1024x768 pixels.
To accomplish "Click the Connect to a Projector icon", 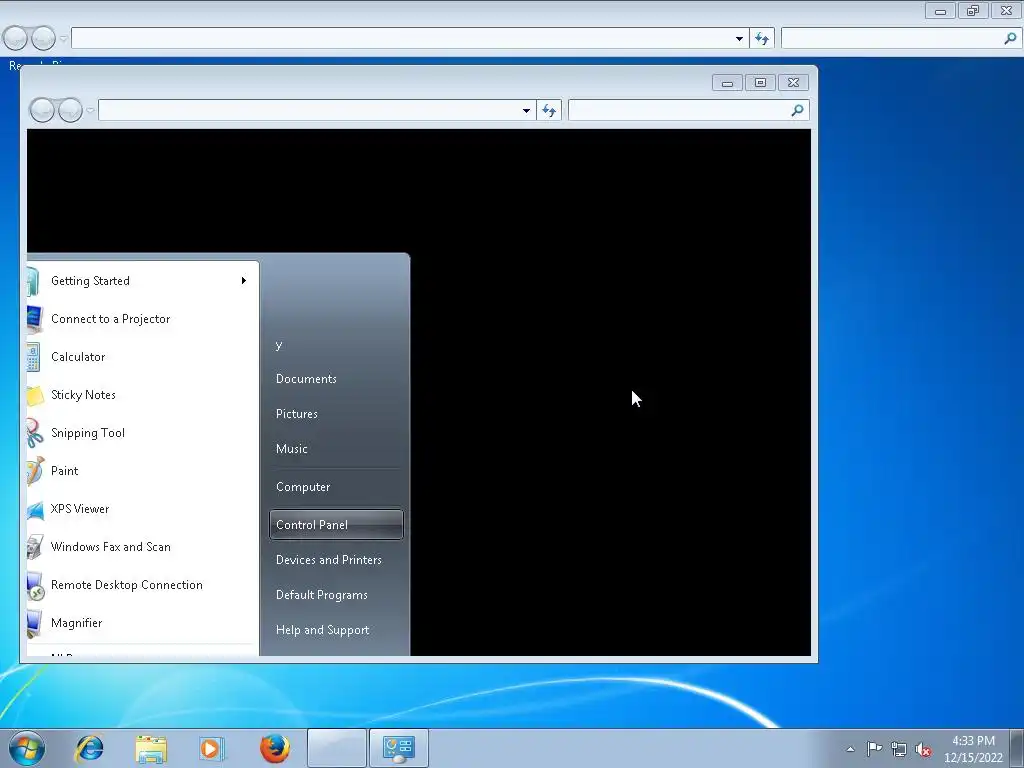I will coord(35,319).
